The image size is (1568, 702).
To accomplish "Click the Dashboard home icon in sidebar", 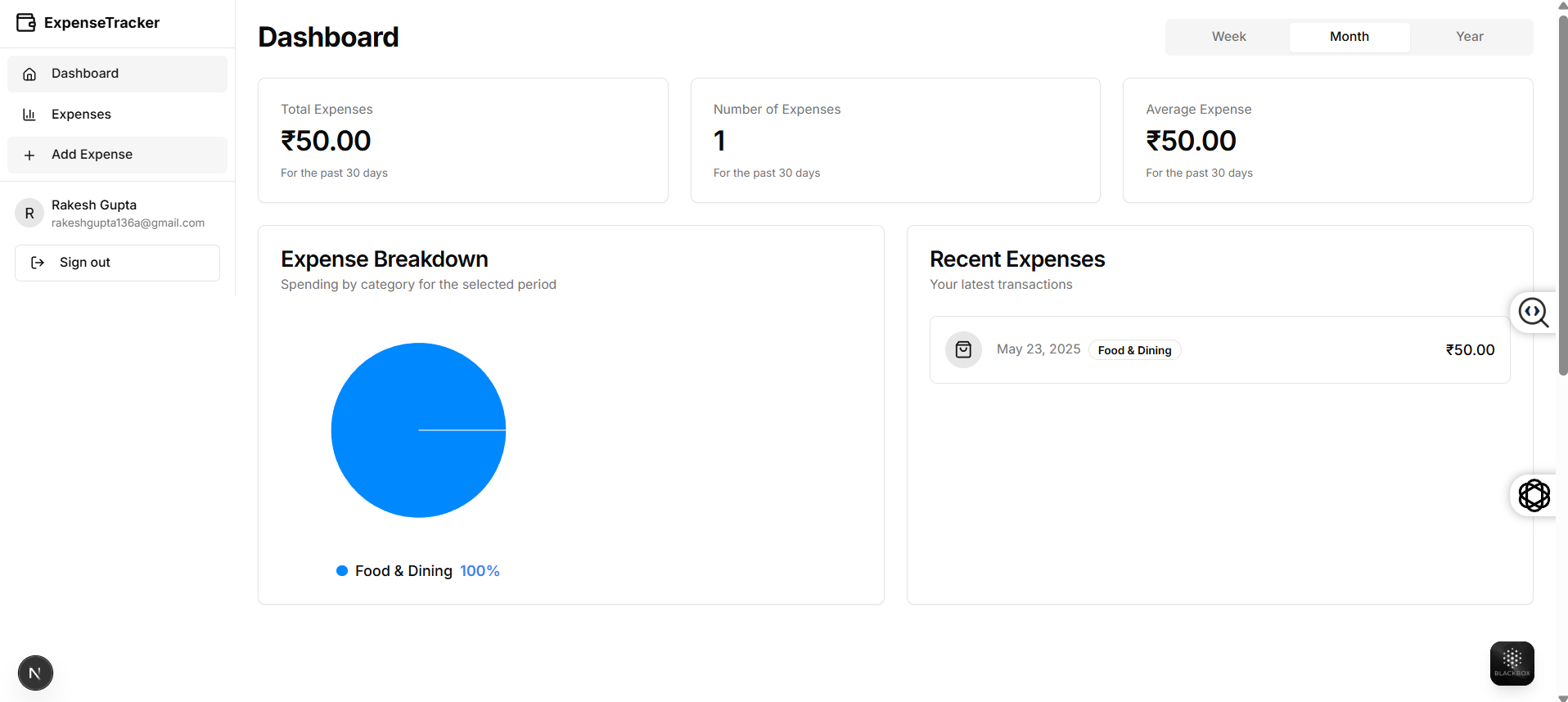I will pos(29,74).
